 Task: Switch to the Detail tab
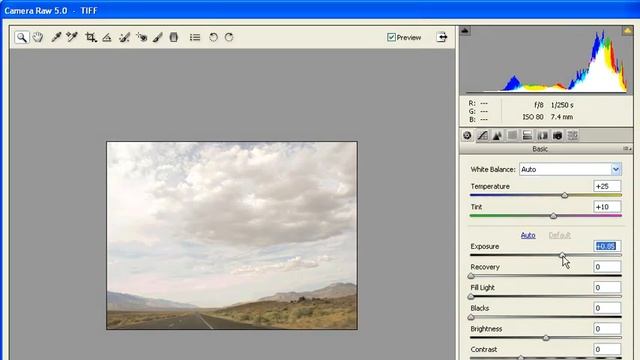pos(497,136)
